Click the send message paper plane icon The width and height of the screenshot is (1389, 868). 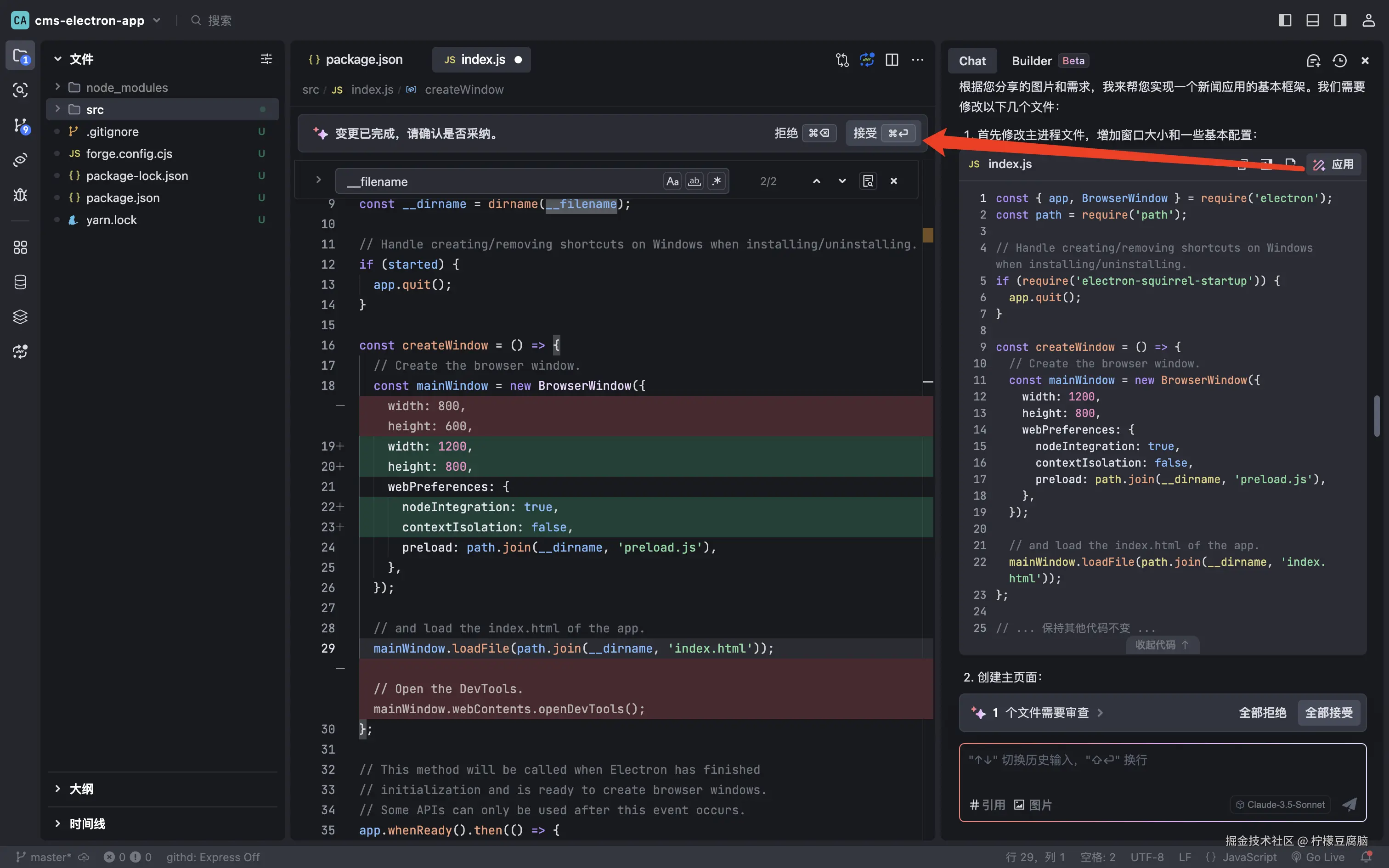point(1349,804)
